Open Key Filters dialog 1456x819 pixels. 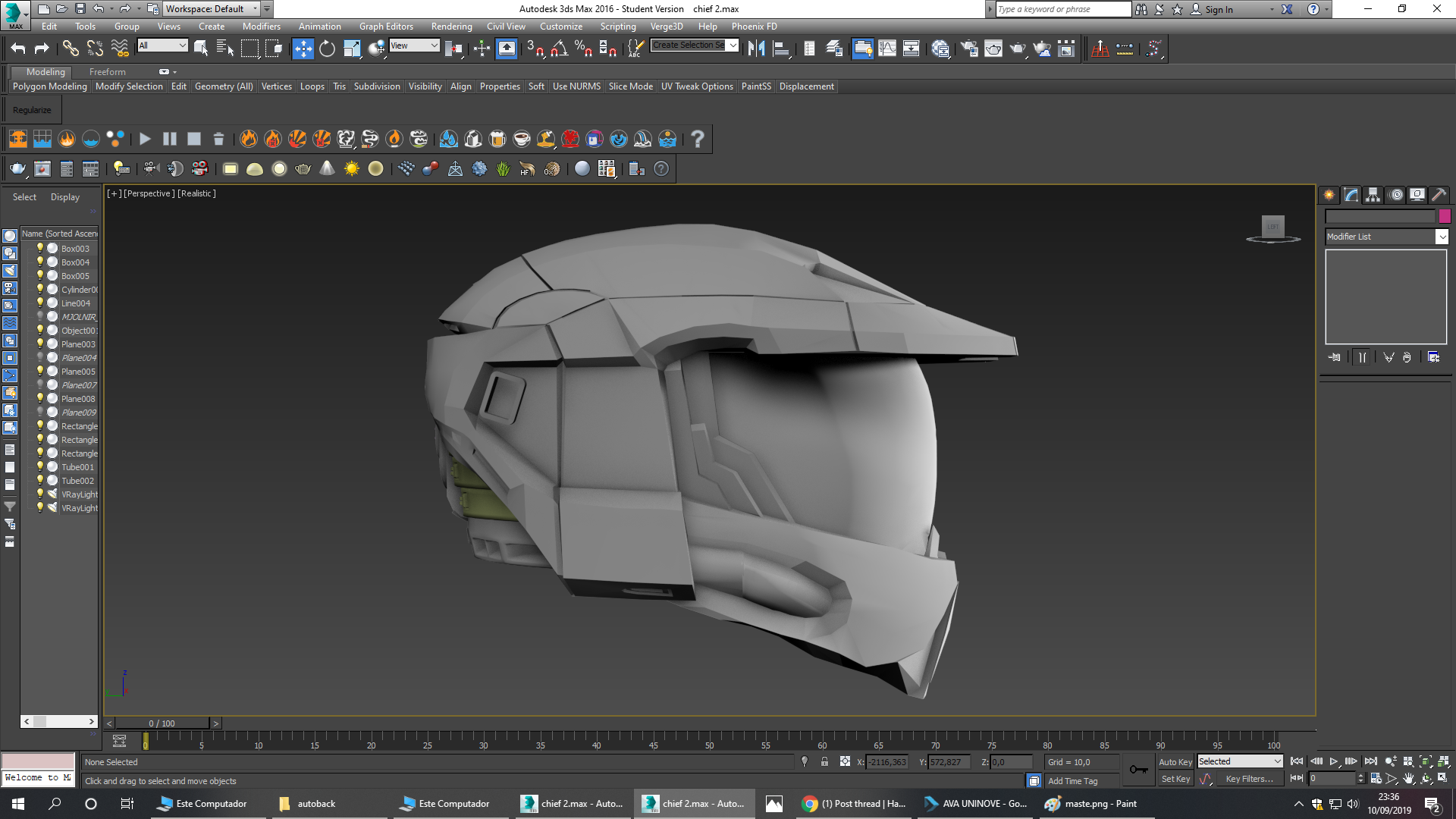pos(1249,779)
